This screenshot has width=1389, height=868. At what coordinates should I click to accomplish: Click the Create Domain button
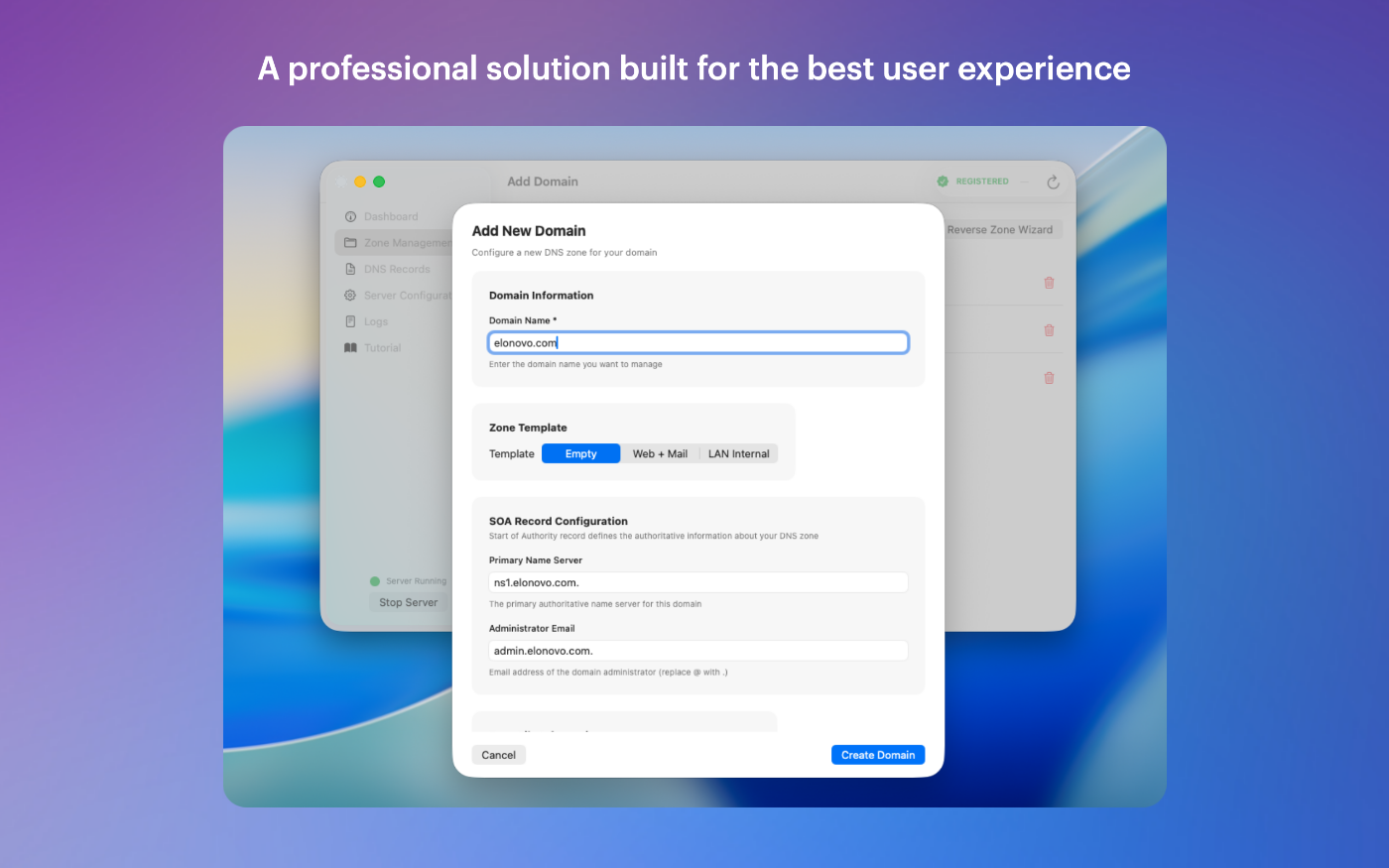(877, 755)
